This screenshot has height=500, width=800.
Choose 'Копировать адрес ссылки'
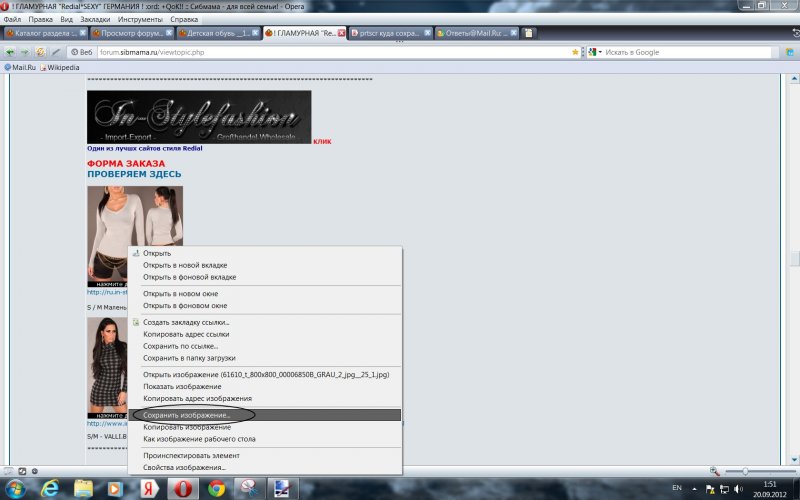[x=265, y=334]
